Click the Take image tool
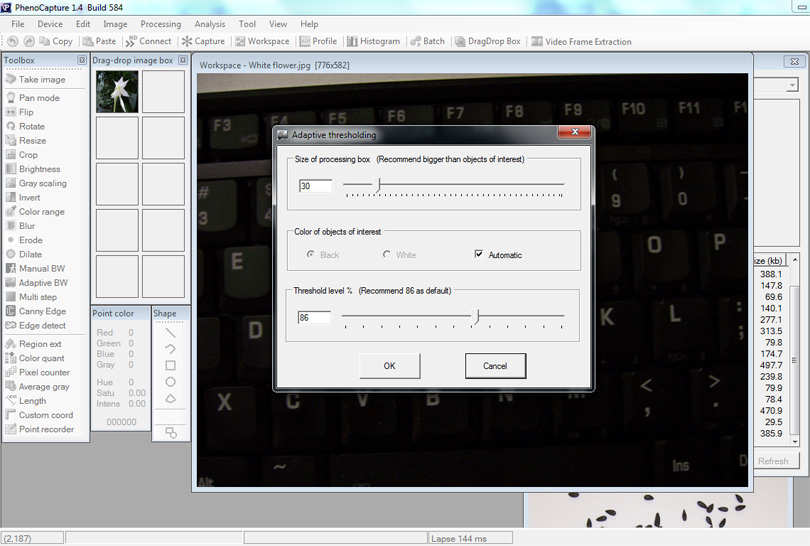 pos(41,79)
